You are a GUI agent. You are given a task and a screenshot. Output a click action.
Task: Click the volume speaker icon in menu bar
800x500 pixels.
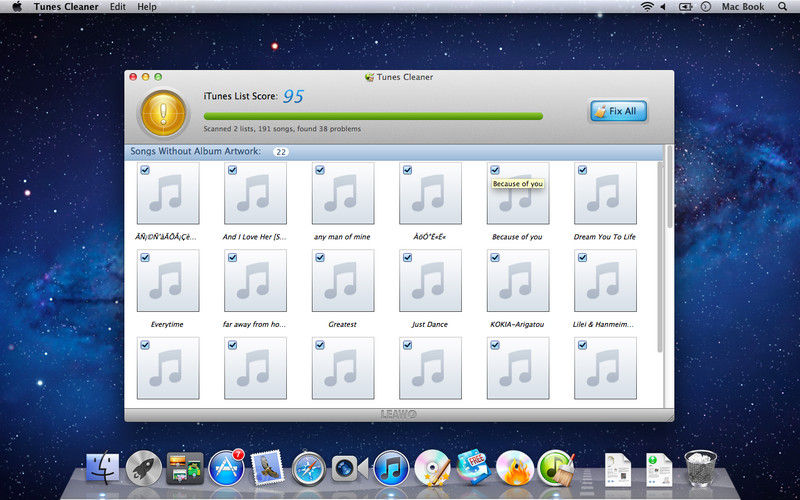point(663,7)
